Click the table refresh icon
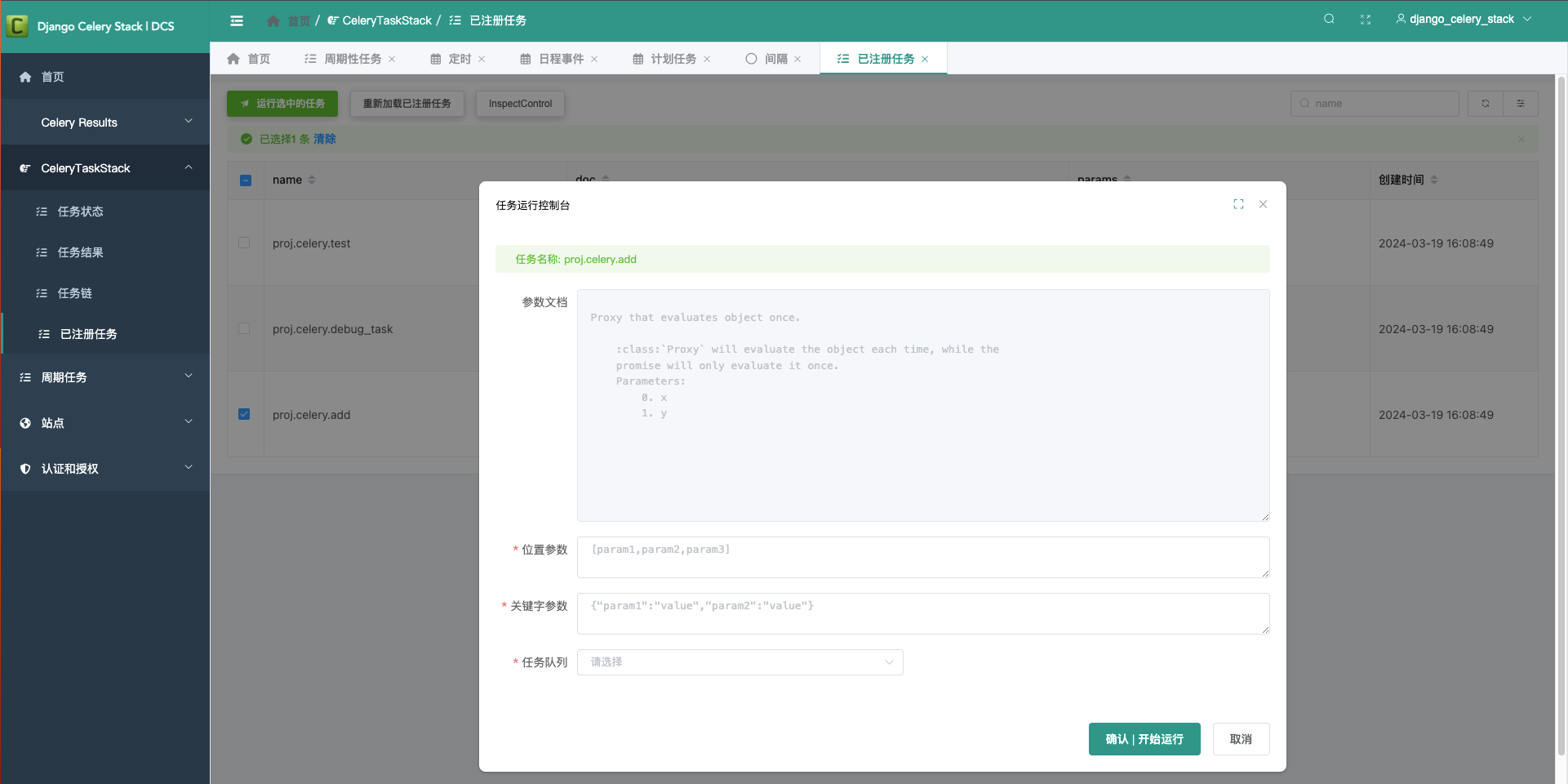The width and height of the screenshot is (1568, 784). click(x=1485, y=104)
